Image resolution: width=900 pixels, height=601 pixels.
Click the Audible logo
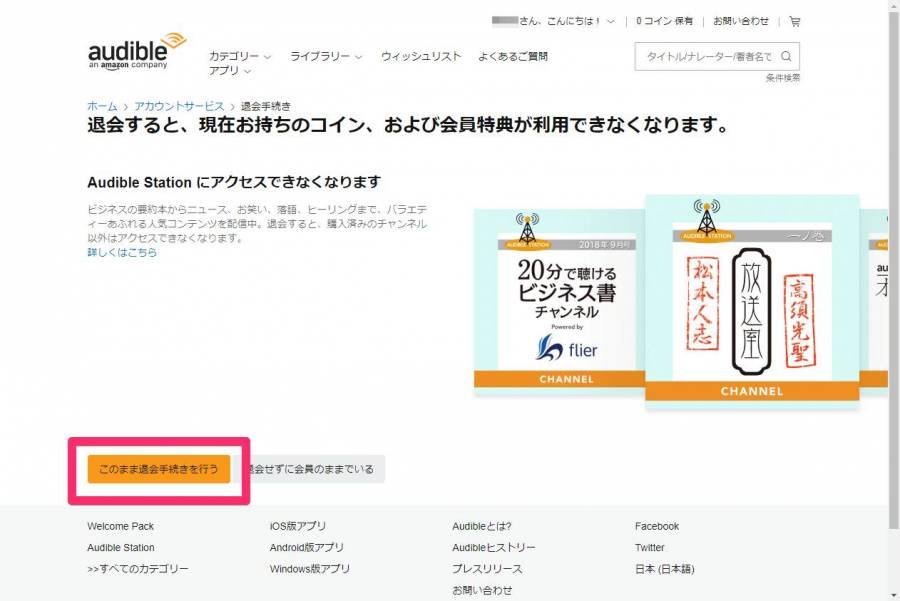137,51
